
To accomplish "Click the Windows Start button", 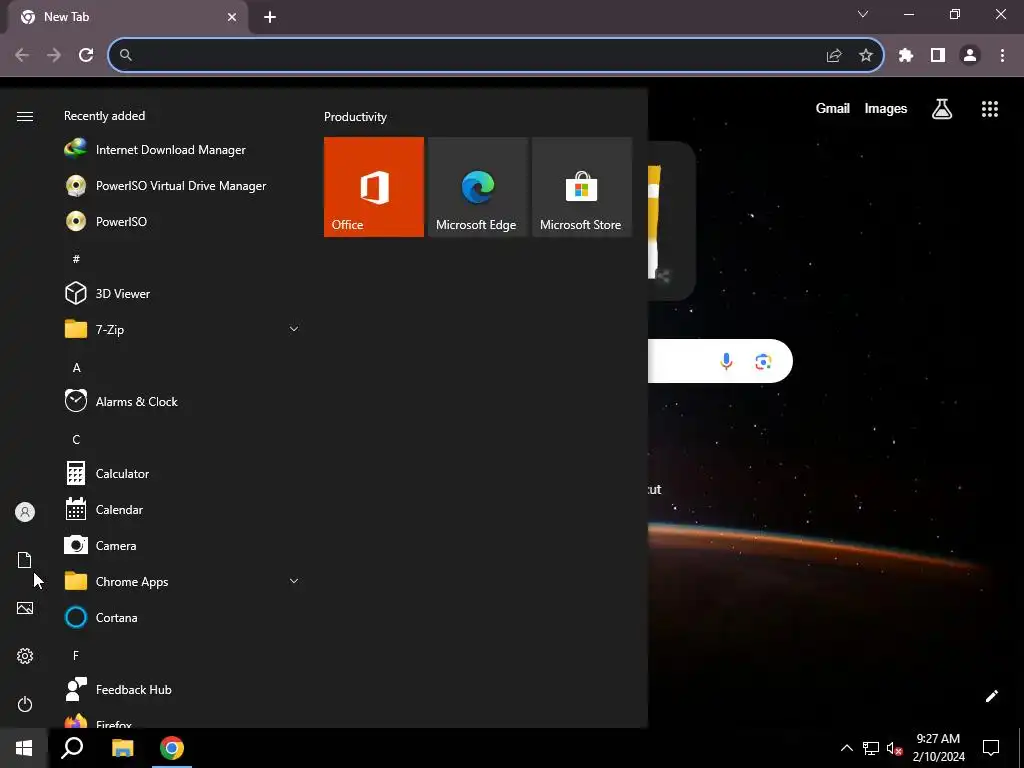I will pos(24,748).
